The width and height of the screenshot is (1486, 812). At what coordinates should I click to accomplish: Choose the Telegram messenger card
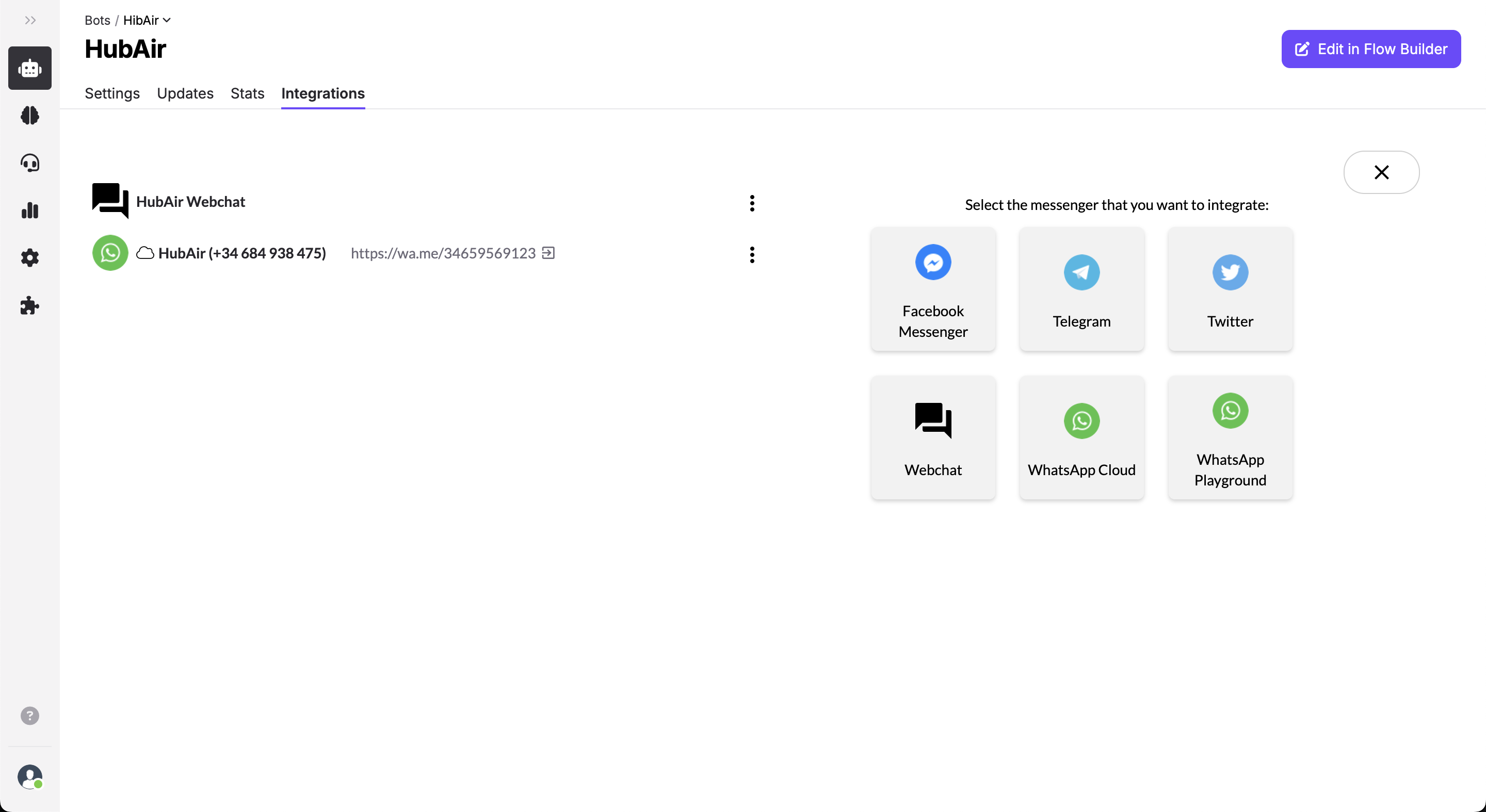coord(1081,289)
